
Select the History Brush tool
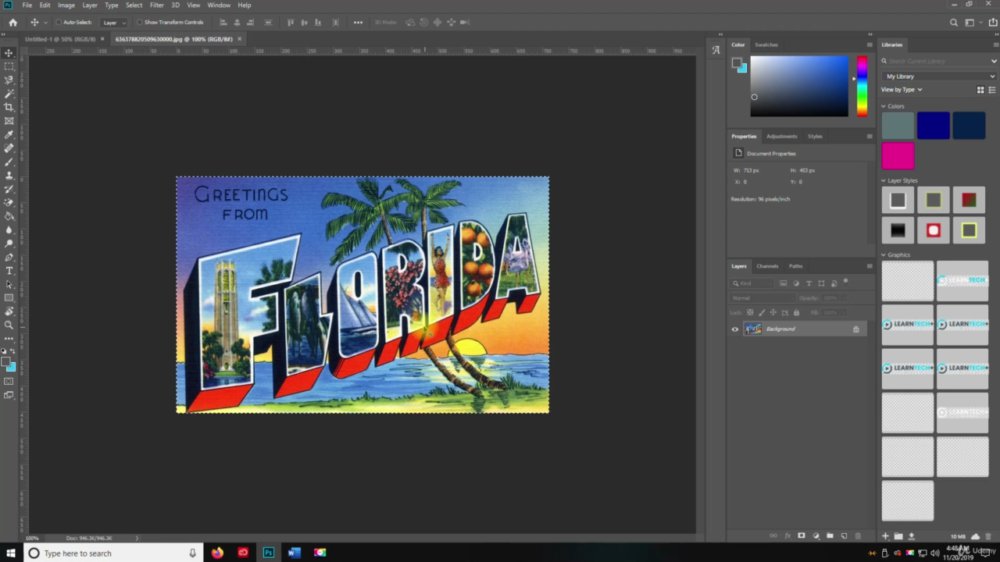(9, 189)
